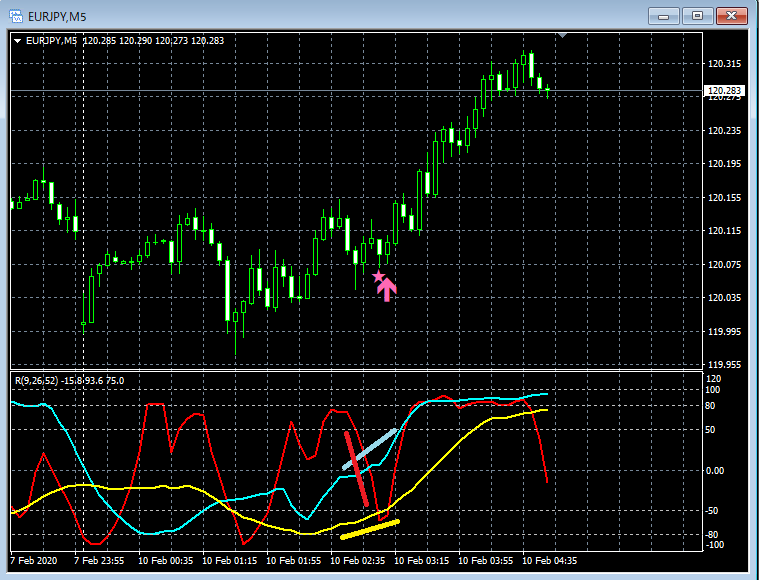Select the thick yellow trendline segment
Image resolution: width=759 pixels, height=580 pixels.
(370, 529)
